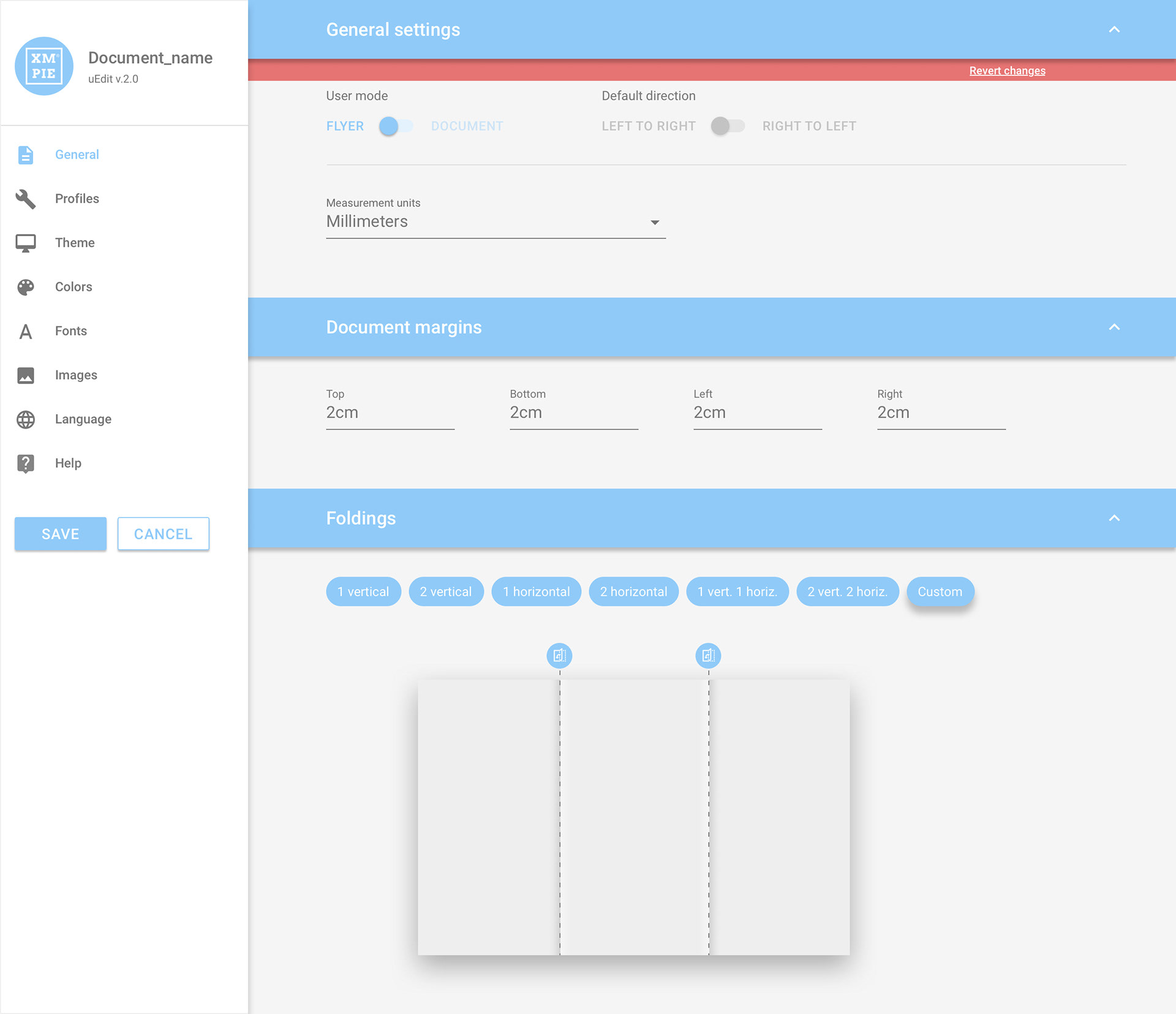Click the Theme monitor icon
This screenshot has width=1176, height=1014.
click(26, 243)
